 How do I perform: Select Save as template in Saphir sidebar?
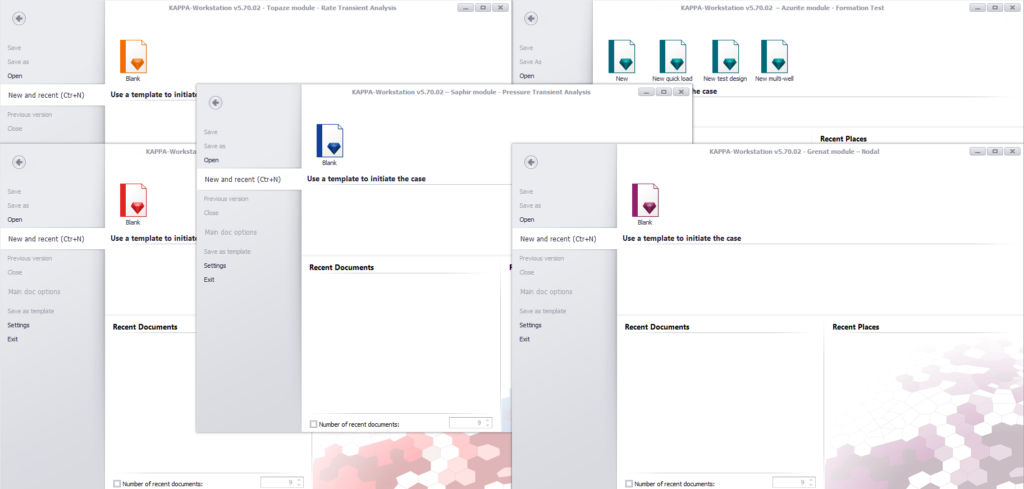pyautogui.click(x=227, y=251)
